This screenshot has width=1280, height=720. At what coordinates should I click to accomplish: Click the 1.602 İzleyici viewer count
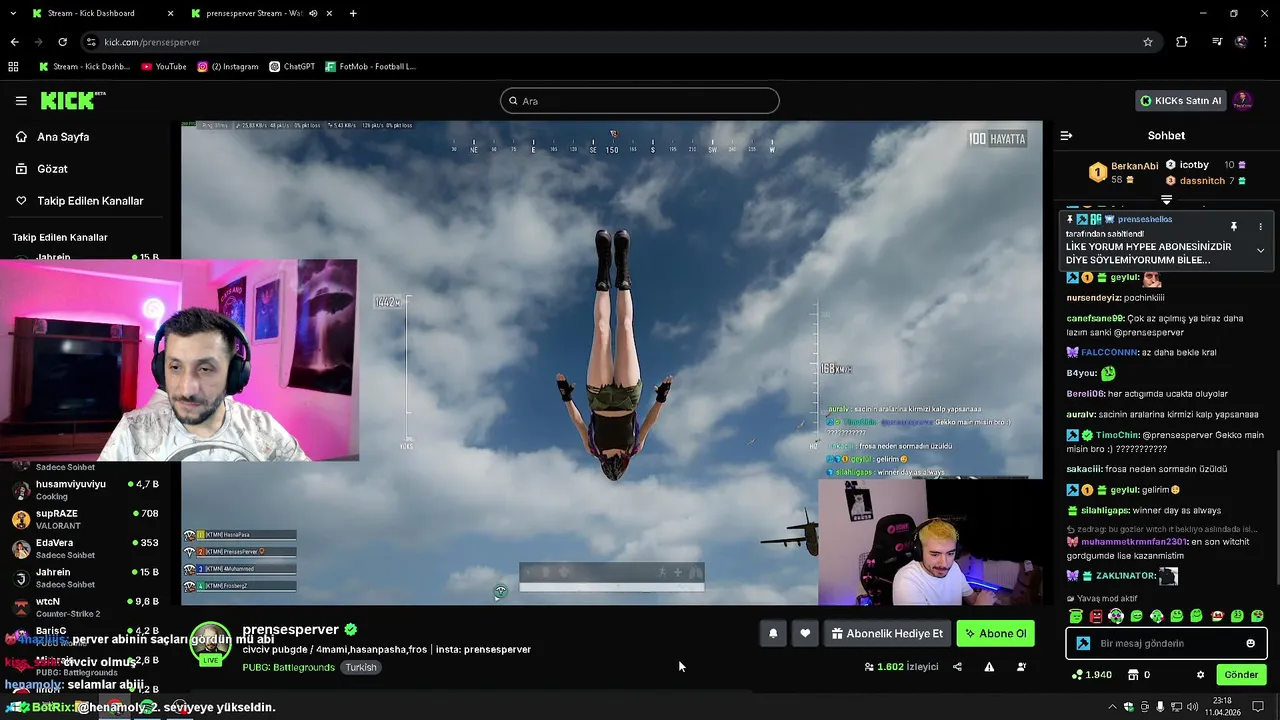901,667
